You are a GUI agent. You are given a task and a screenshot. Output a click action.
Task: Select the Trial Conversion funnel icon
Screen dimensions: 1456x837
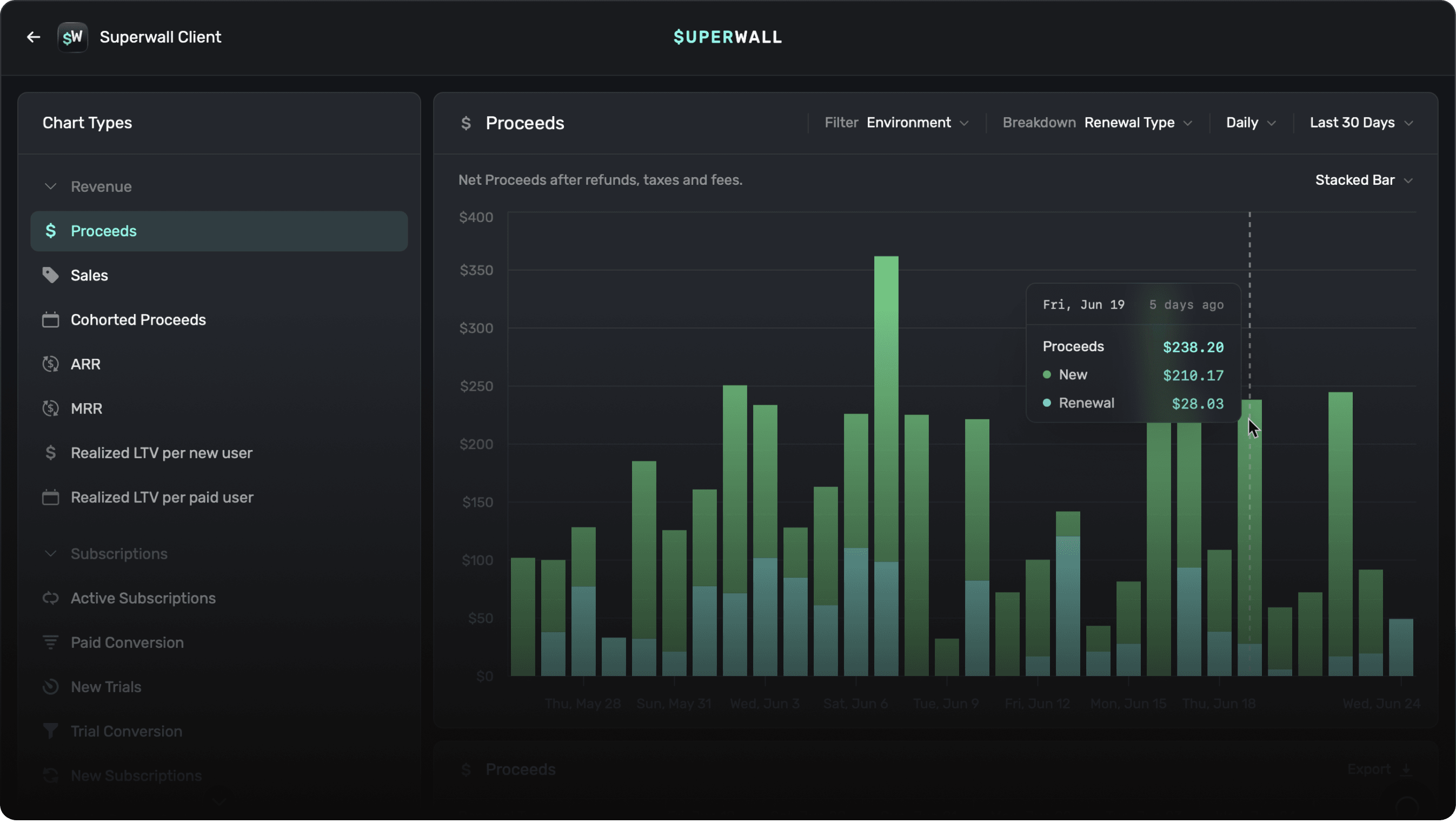pos(51,731)
